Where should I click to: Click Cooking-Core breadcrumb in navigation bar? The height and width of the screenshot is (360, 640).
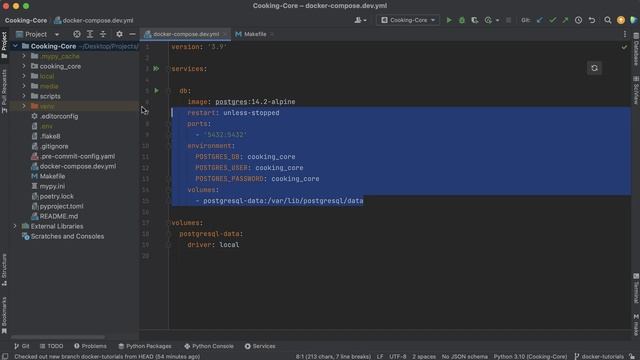(x=26, y=20)
